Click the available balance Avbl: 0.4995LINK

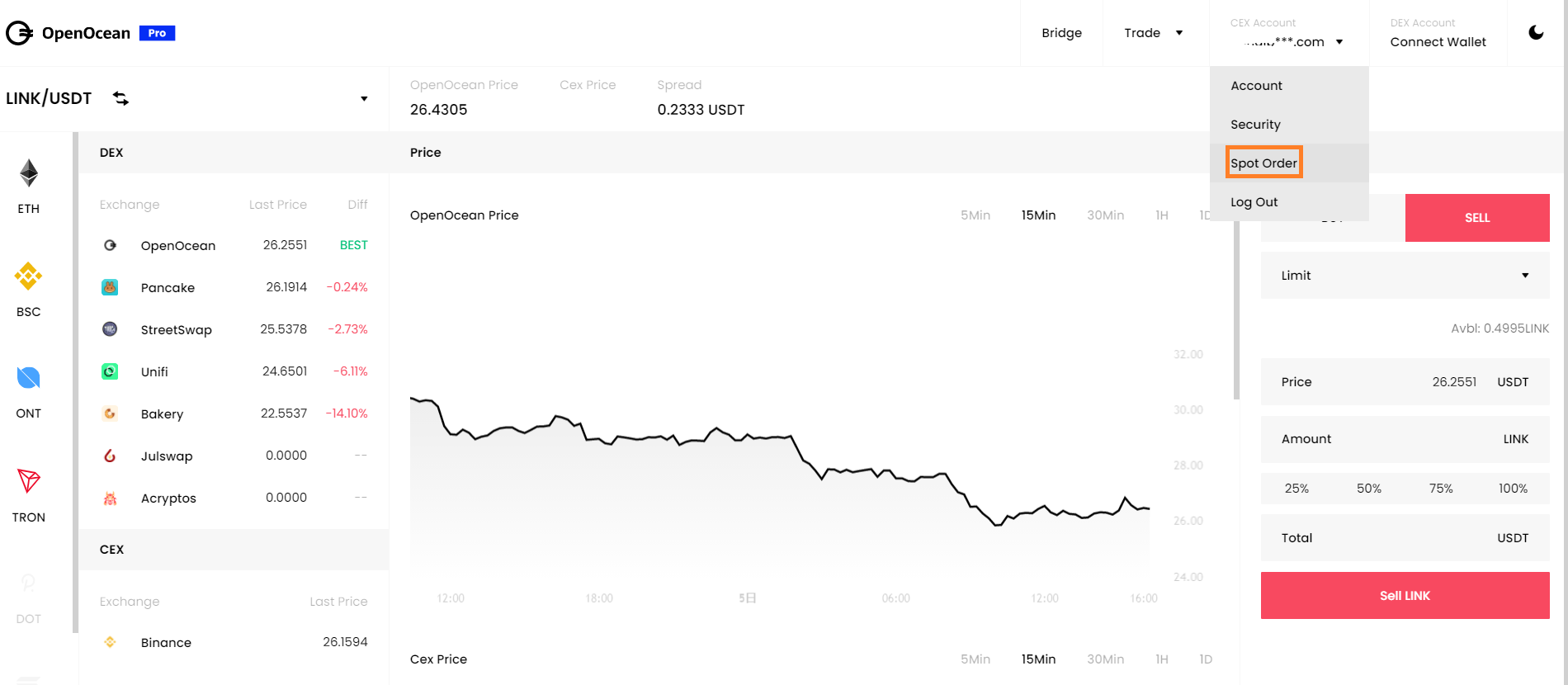pyautogui.click(x=1500, y=328)
